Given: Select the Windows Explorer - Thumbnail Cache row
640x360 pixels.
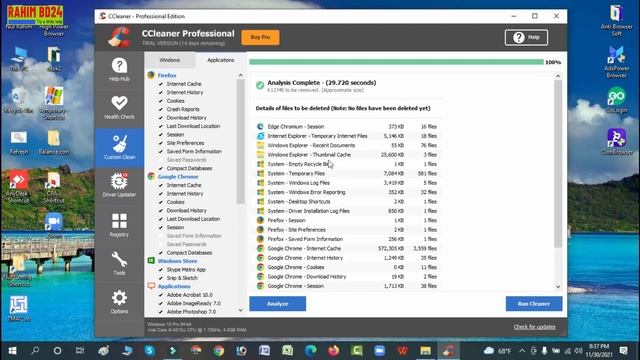Looking at the screenshot, I should [347, 155].
